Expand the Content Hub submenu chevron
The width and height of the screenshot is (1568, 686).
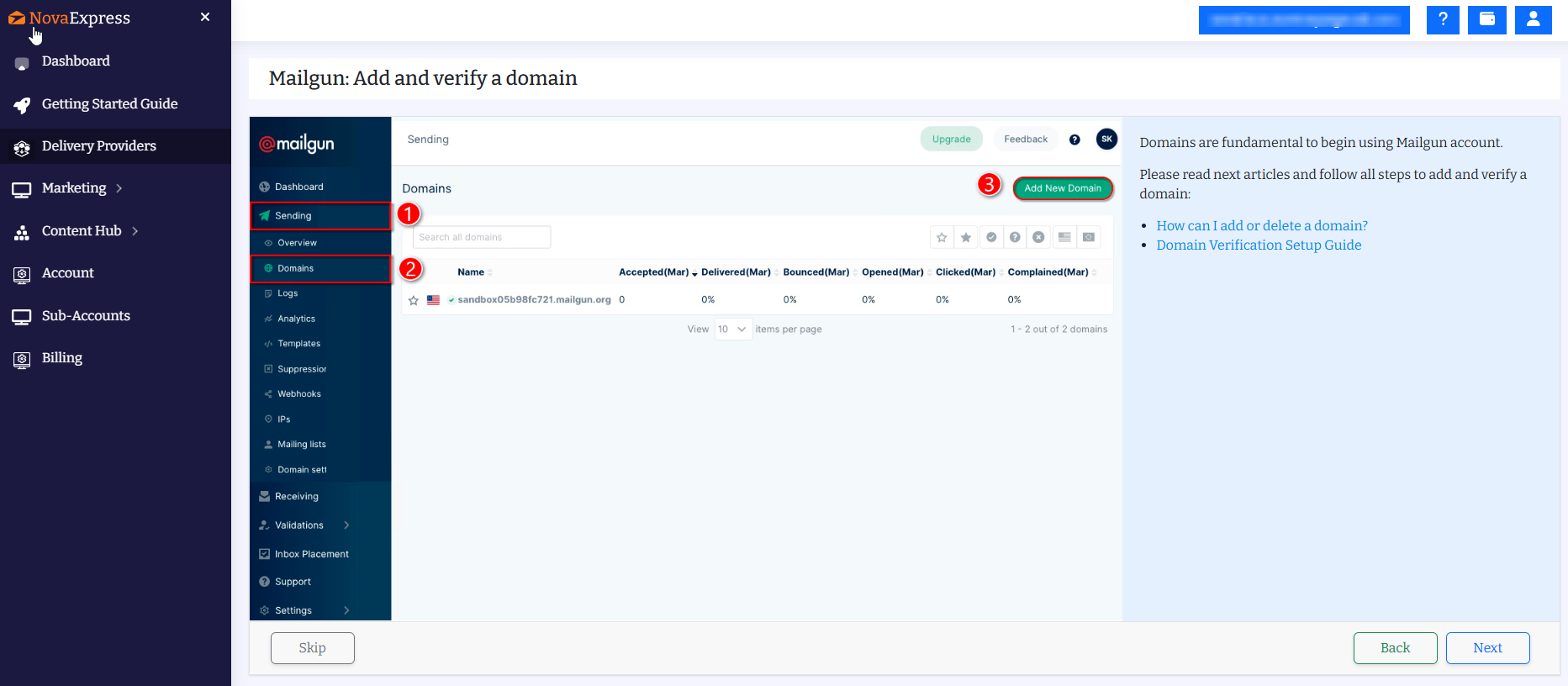point(135,231)
